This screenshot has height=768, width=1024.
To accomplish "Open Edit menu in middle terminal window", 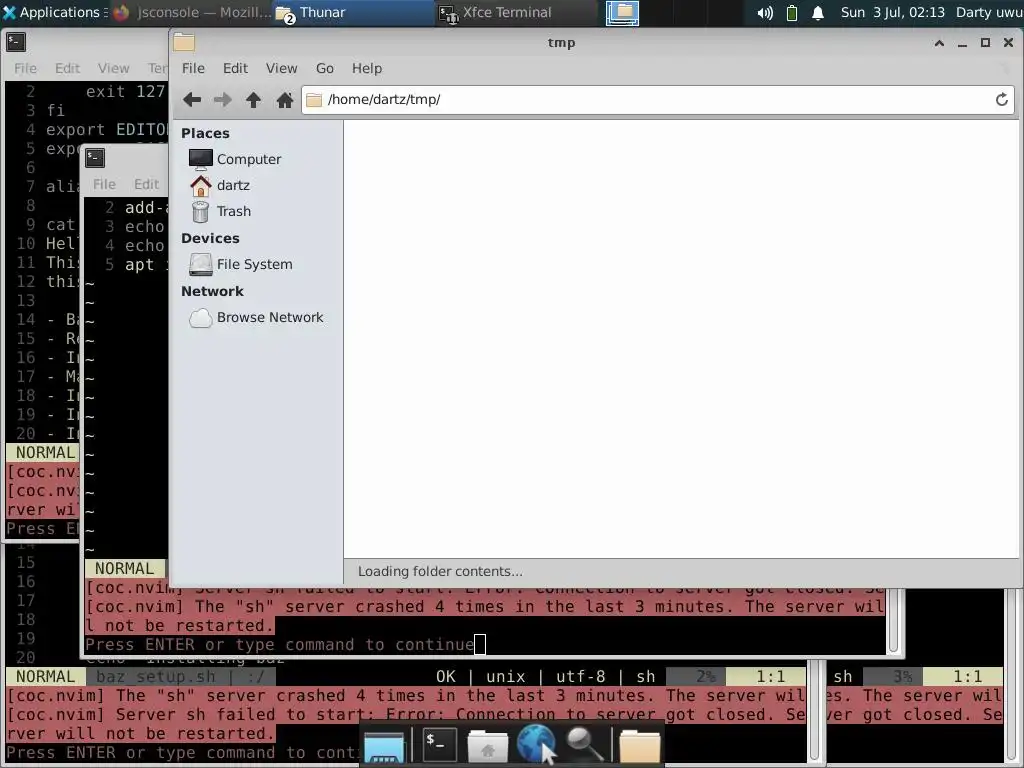I will tap(146, 184).
